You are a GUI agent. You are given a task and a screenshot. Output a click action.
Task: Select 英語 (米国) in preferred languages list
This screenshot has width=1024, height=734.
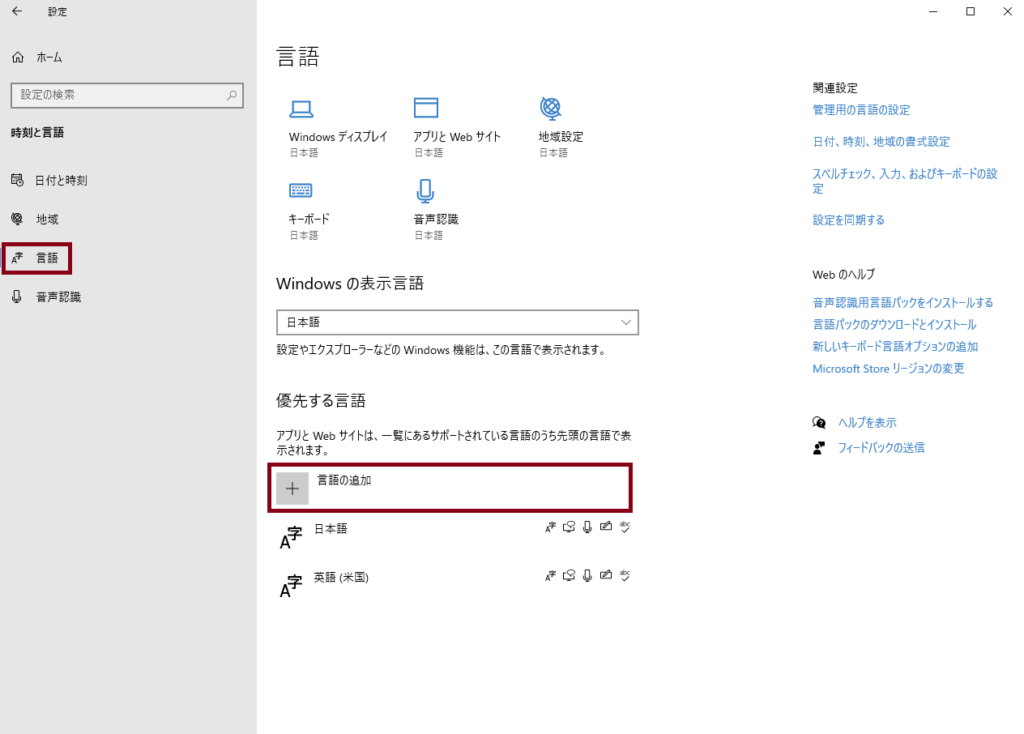coord(341,578)
